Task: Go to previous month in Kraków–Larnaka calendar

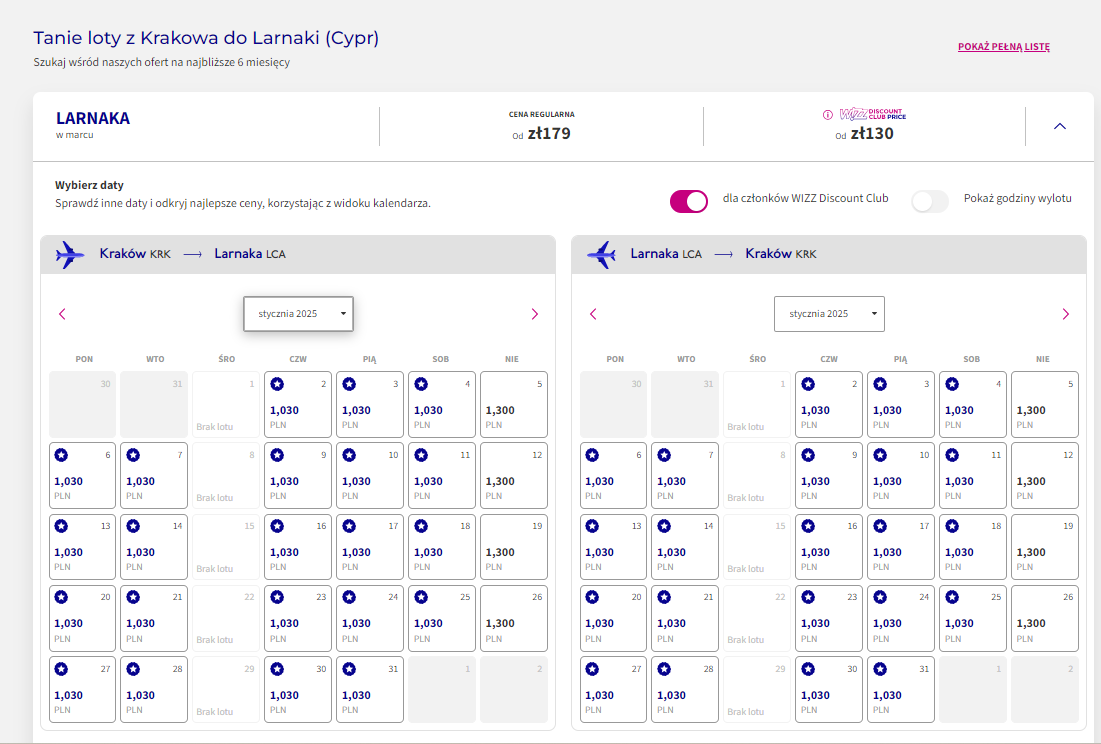Action: pos(62,314)
